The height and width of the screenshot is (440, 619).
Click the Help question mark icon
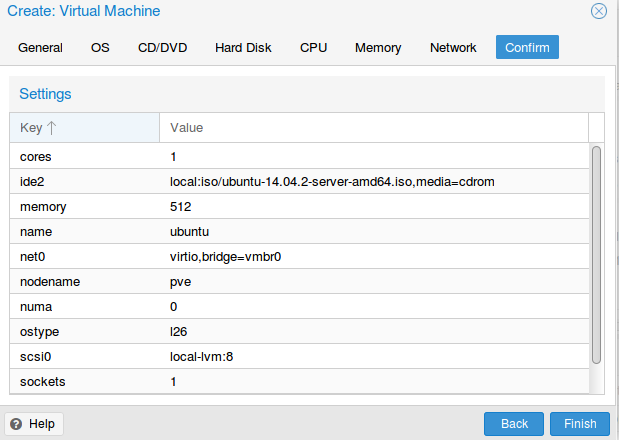pos(16,424)
